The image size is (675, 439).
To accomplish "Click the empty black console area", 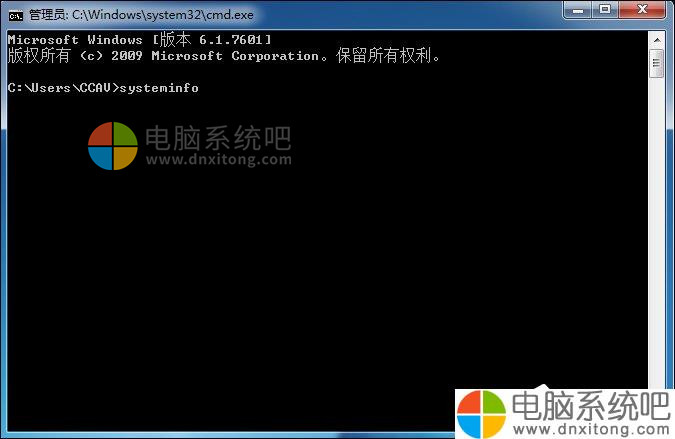I will coord(327,267).
